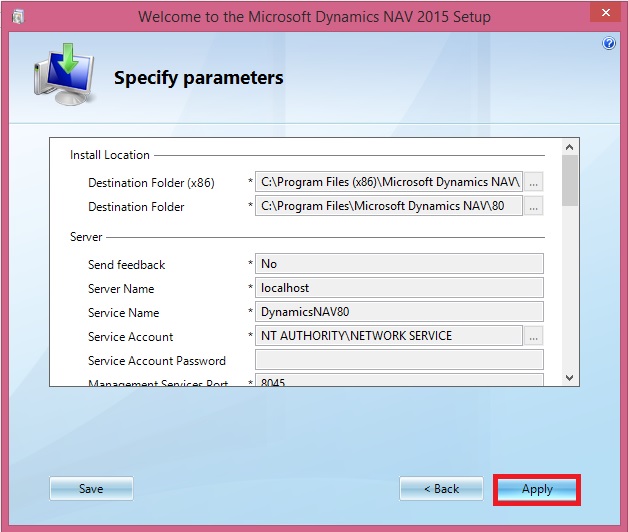Click the Apply button

pos(537,489)
